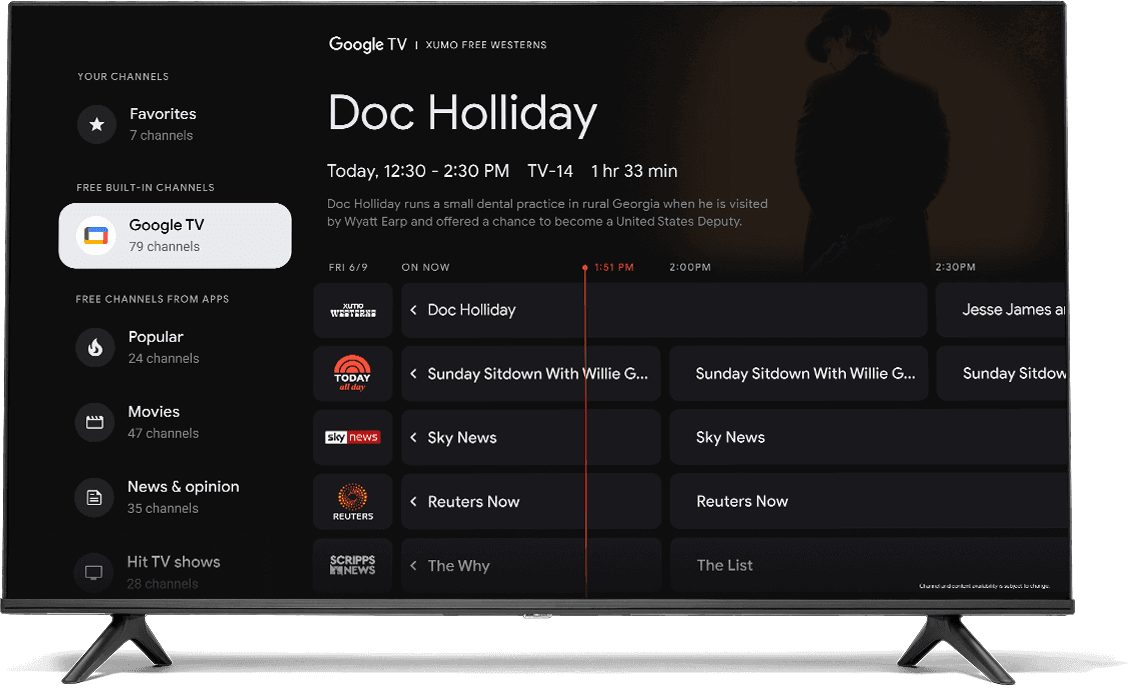This screenshot has height=695, width=1130.
Task: Click the 1 hr 33 min duration
Action: point(634,172)
